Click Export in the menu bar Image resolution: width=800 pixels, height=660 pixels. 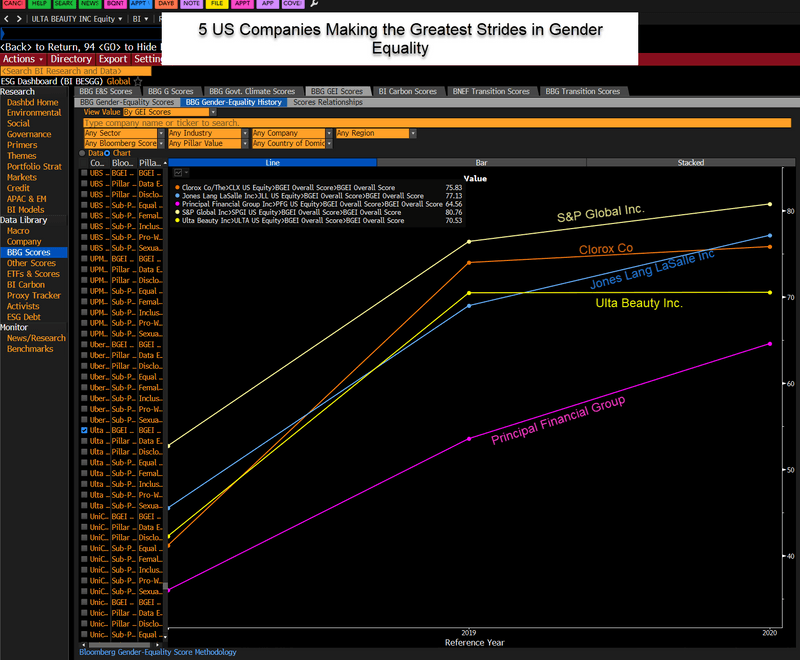tap(112, 58)
